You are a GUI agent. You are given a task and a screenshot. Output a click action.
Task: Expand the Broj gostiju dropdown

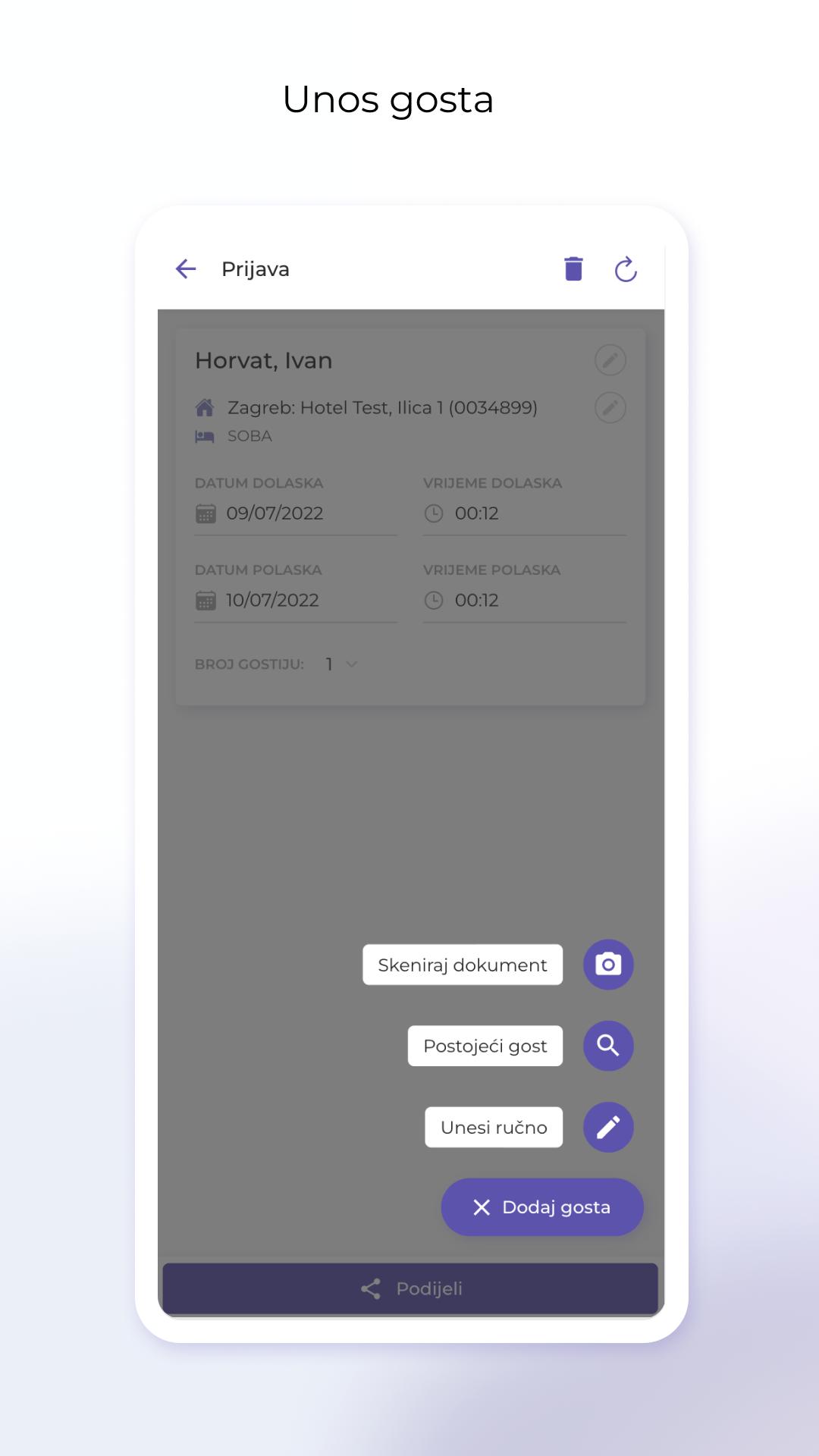click(341, 664)
